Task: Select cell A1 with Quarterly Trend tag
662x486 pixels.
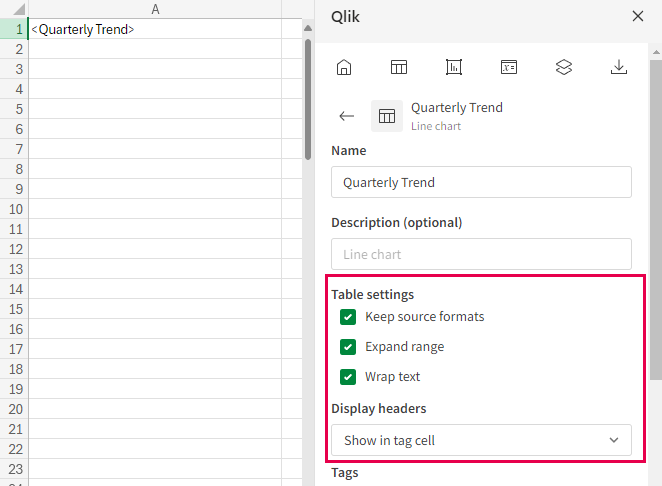Action: pos(155,30)
